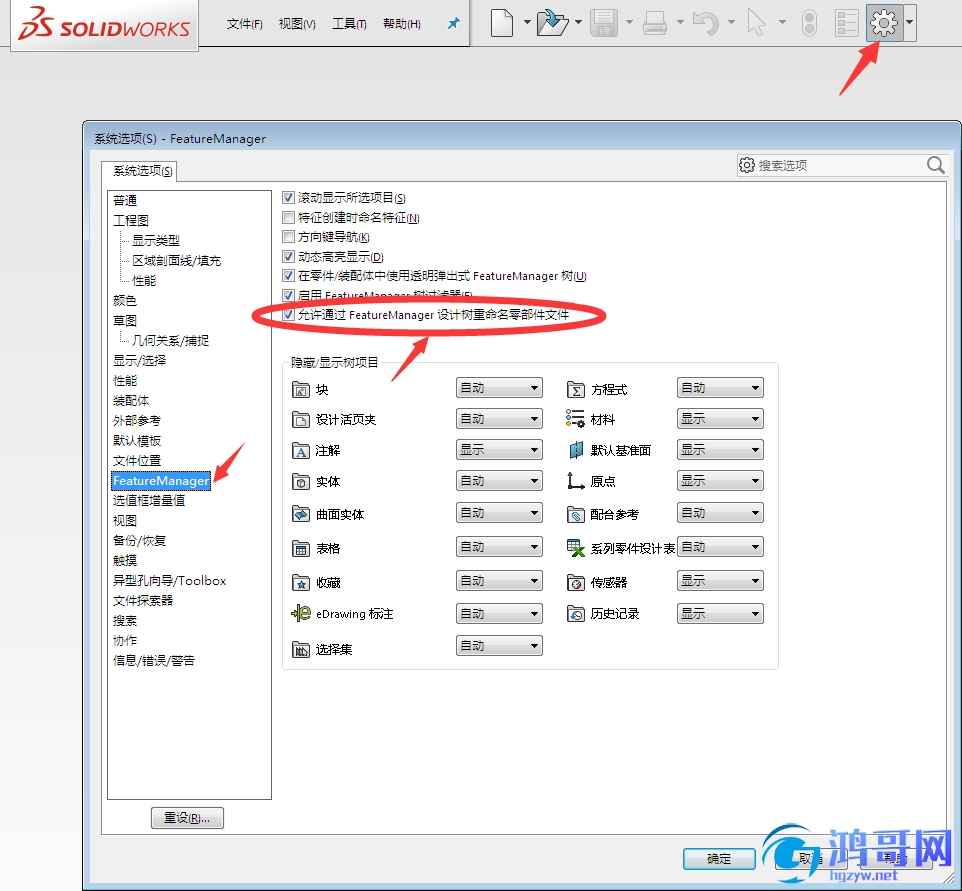Click the 收藏 favorites icon
The image size is (962, 891).
click(x=301, y=582)
